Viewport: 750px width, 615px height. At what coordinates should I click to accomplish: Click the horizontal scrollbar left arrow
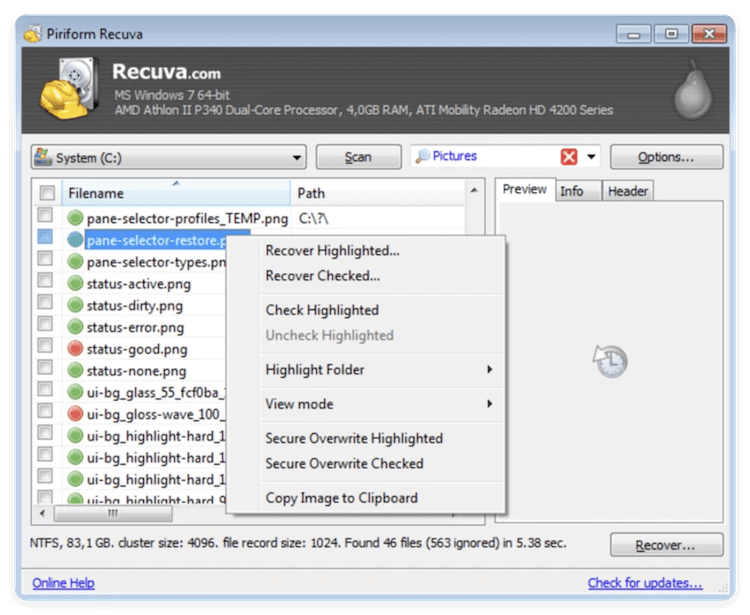coord(42,513)
